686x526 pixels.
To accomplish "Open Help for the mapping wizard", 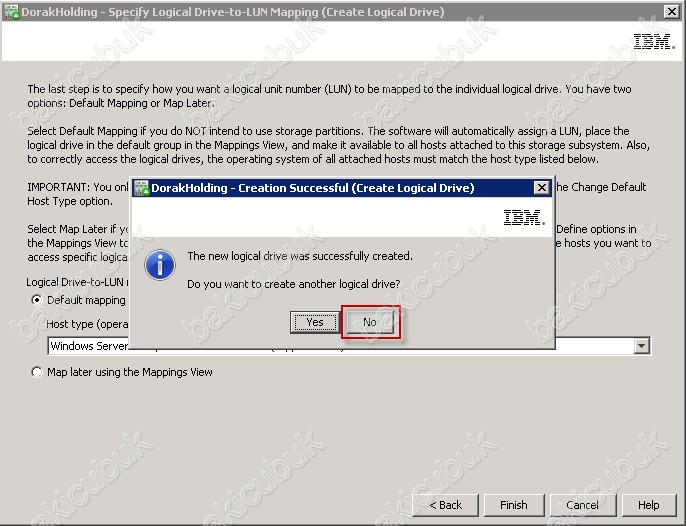I will point(648,505).
